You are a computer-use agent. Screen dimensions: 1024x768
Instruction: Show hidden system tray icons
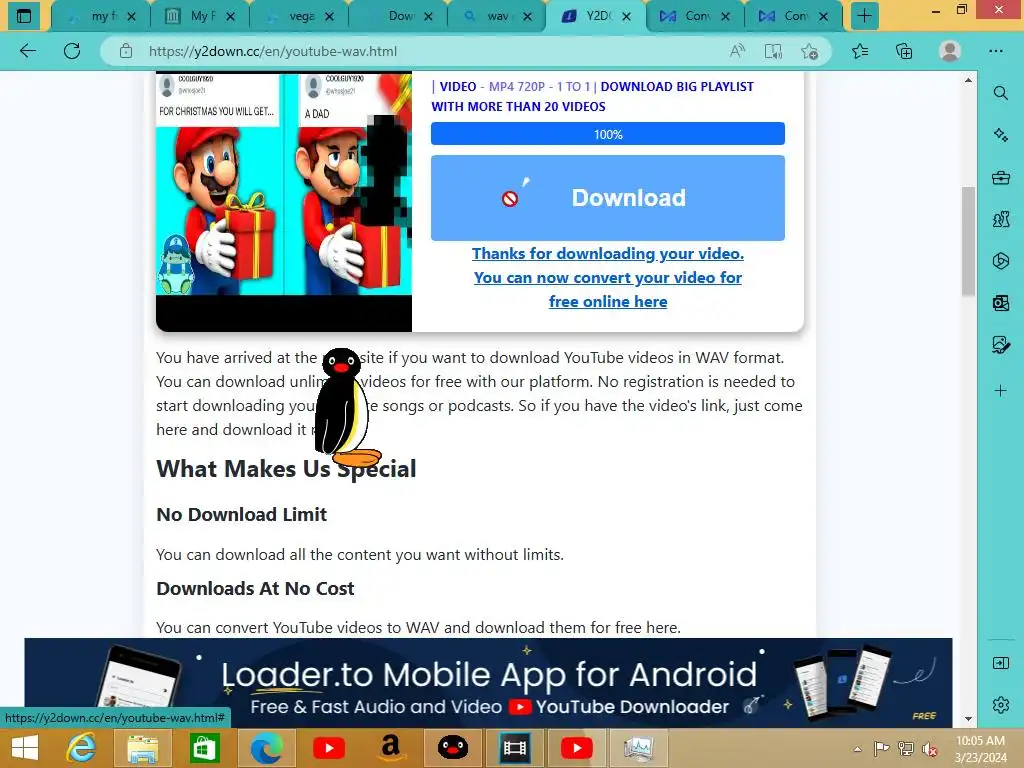[x=857, y=749]
